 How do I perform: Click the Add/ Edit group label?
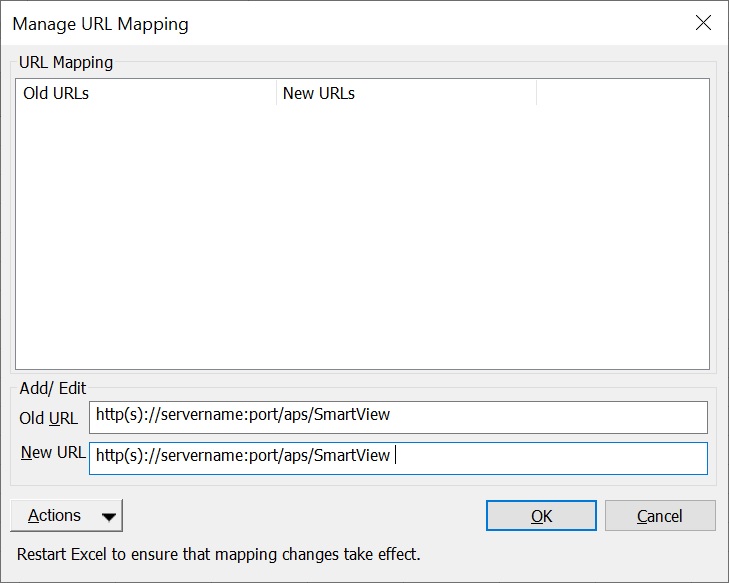click(55, 388)
